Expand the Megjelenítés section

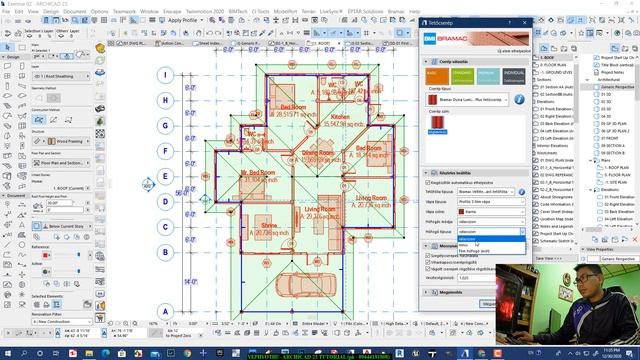(x=425, y=292)
